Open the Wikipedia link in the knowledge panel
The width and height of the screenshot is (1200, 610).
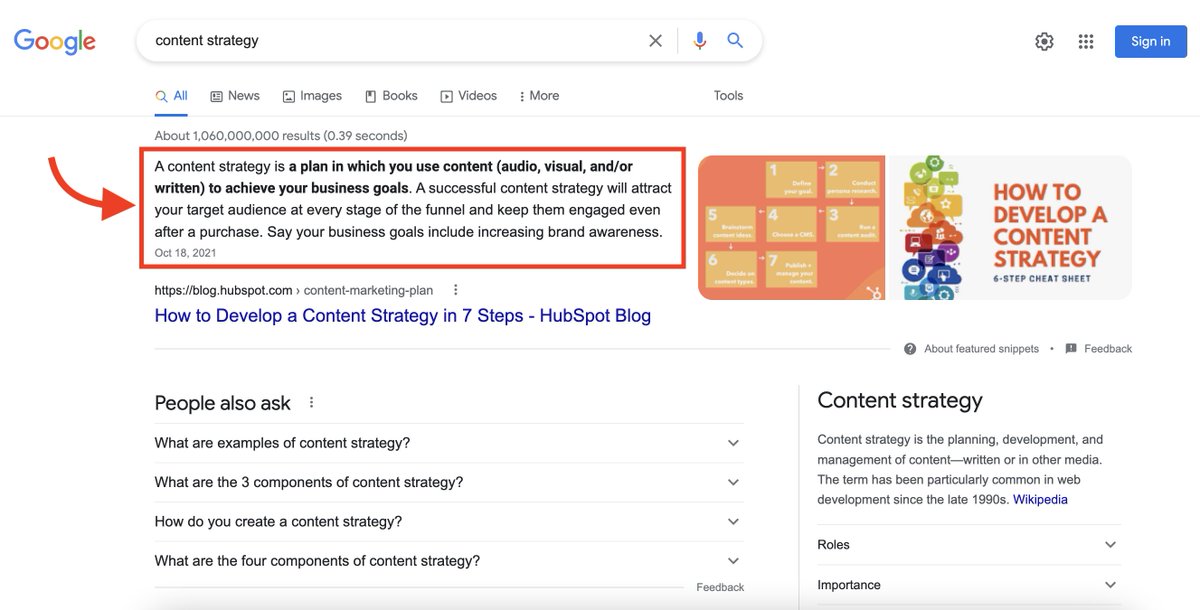click(1040, 498)
